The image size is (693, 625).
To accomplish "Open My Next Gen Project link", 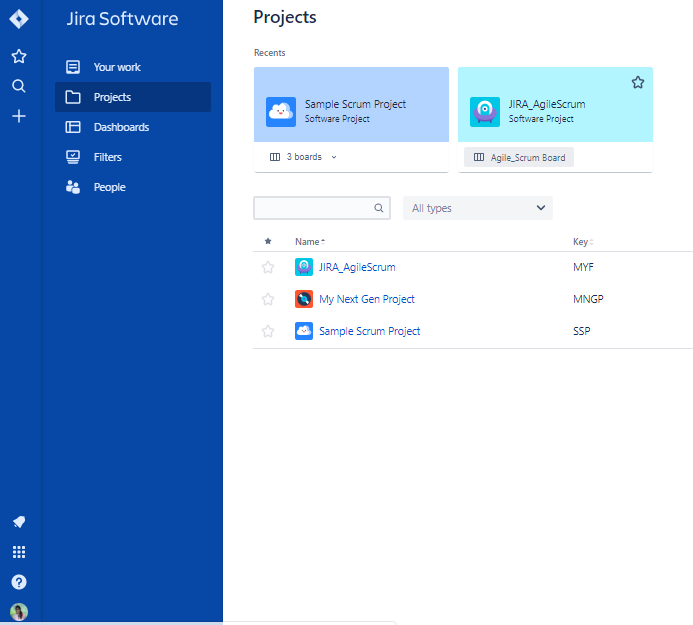I will point(367,299).
